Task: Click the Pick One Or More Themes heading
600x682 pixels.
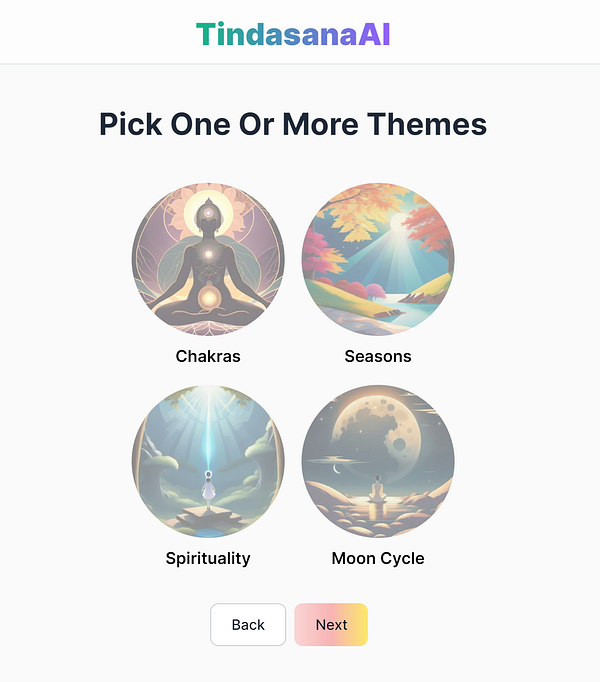Action: [293, 124]
